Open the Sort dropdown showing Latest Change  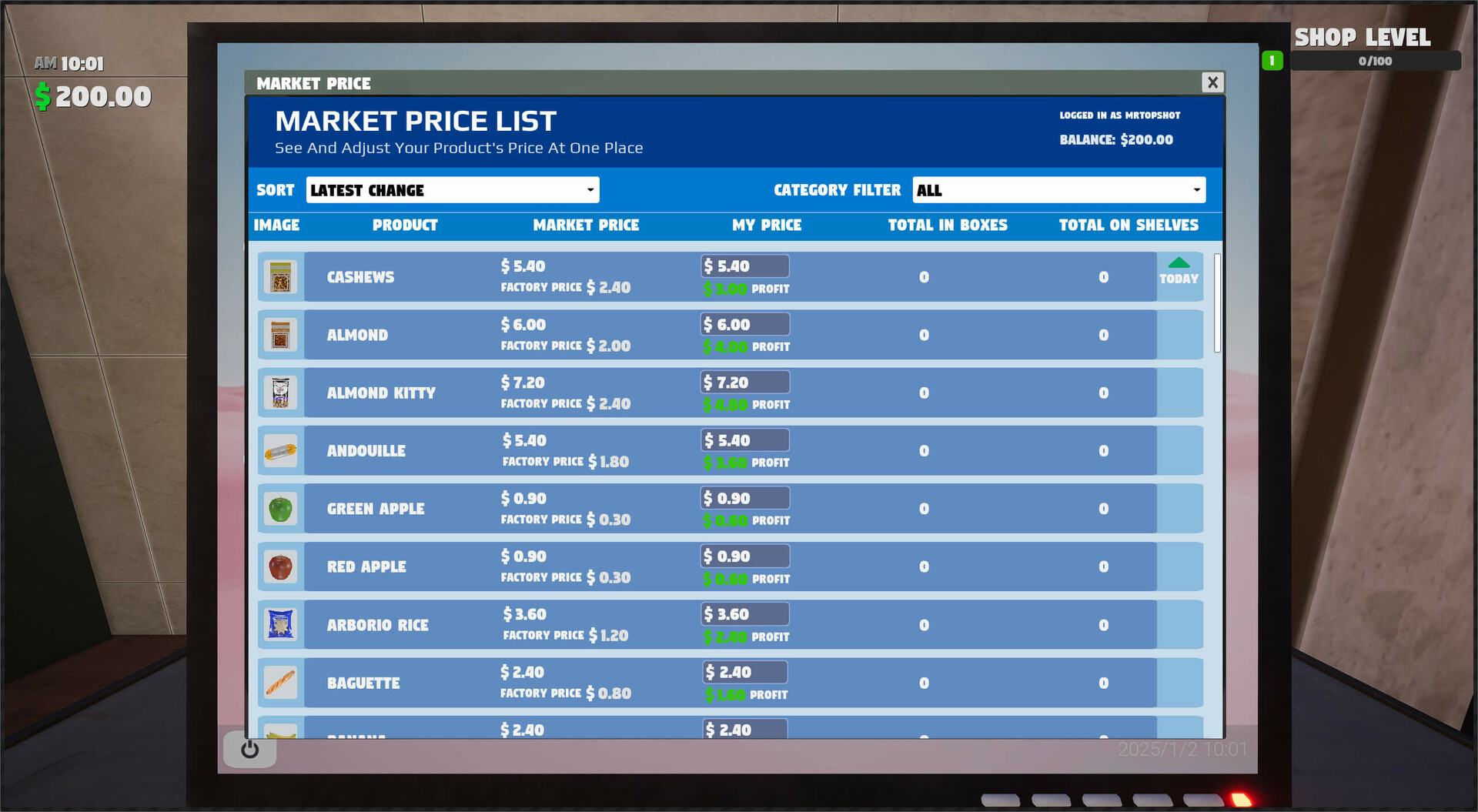(x=452, y=190)
